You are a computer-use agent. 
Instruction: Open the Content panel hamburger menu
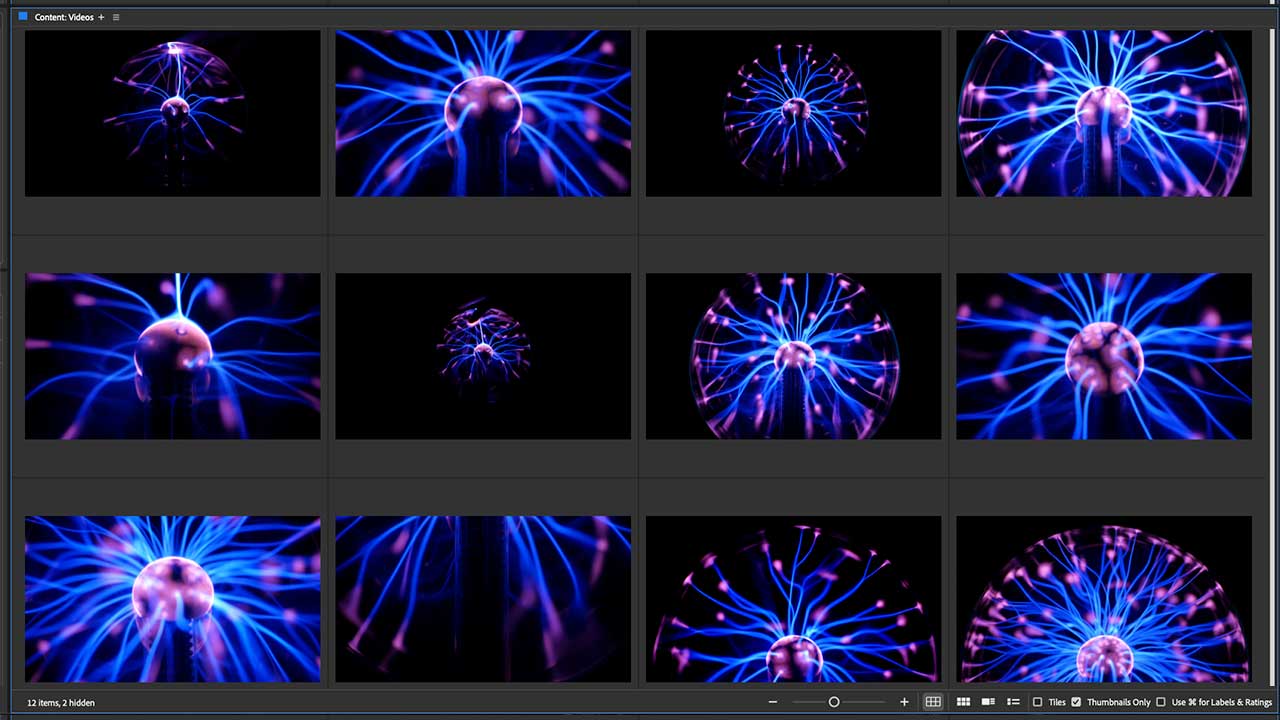tap(116, 17)
